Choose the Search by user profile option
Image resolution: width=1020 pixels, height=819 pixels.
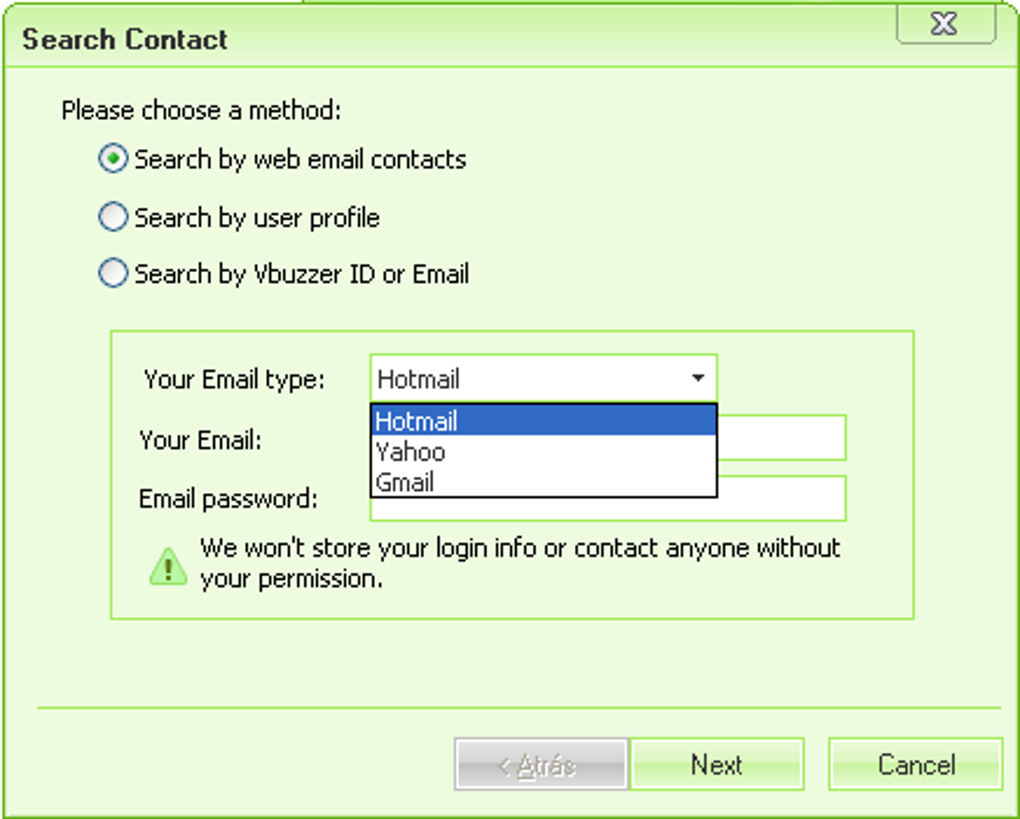point(114,217)
